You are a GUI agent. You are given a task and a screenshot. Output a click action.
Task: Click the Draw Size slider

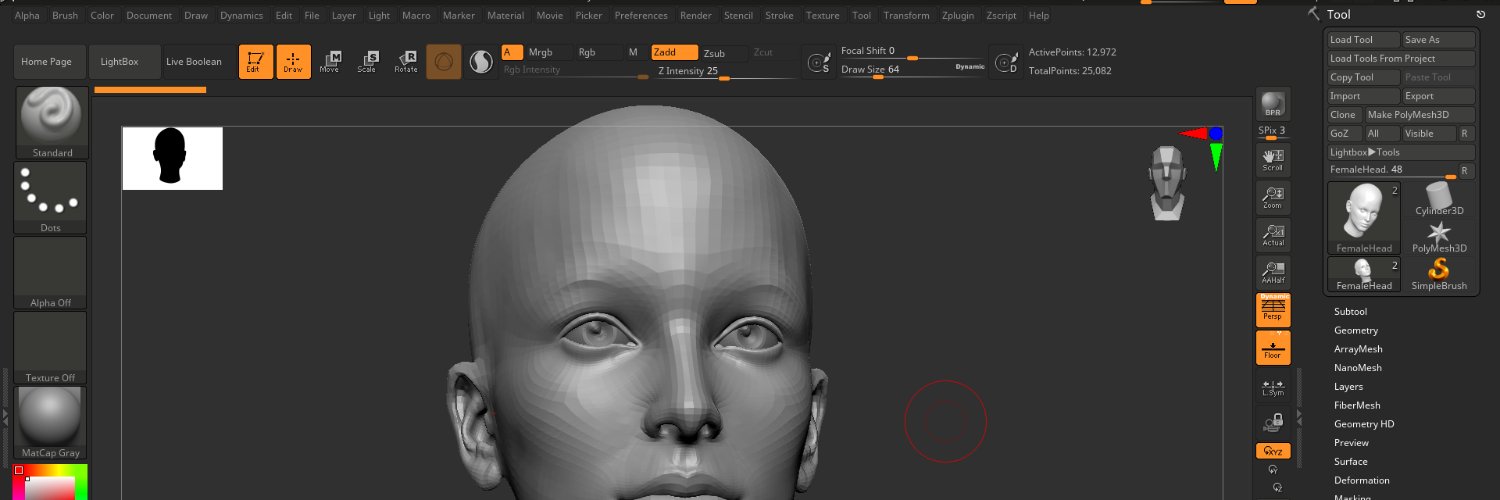point(912,70)
